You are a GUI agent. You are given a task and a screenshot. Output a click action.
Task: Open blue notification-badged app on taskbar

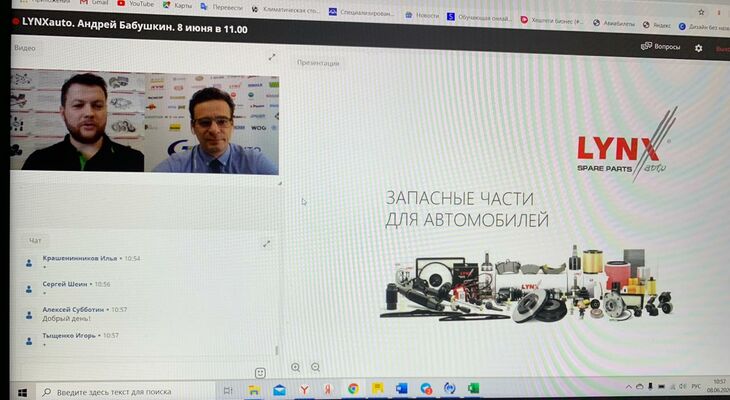[x=426, y=388]
